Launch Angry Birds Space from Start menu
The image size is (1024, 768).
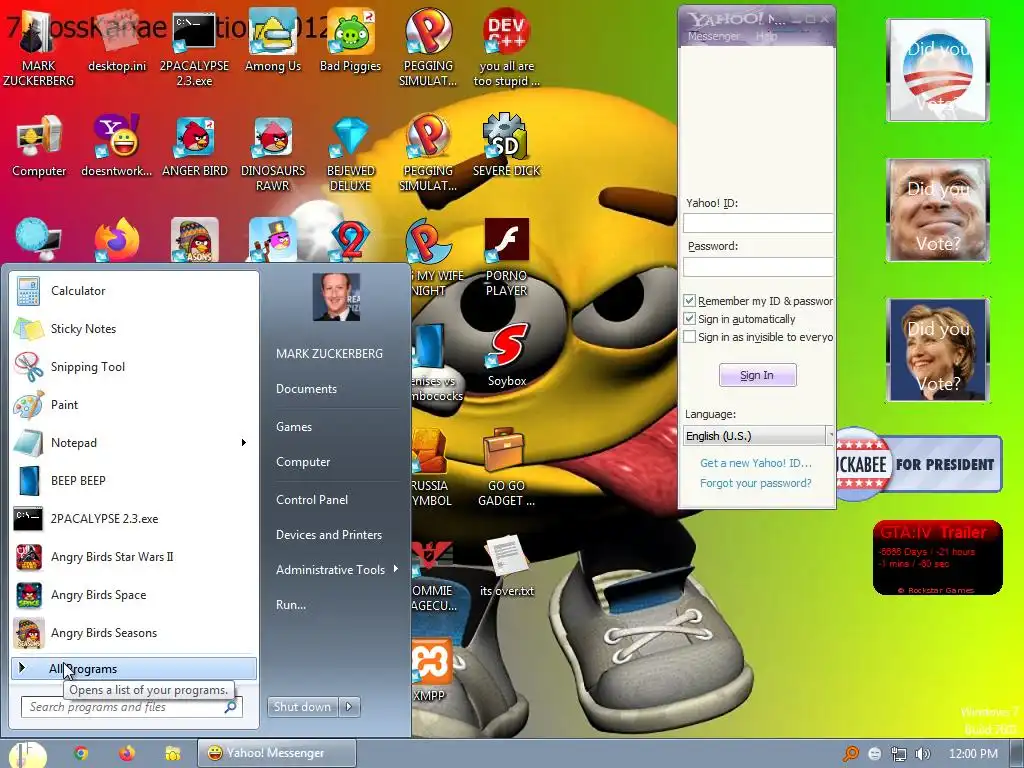(x=133, y=595)
